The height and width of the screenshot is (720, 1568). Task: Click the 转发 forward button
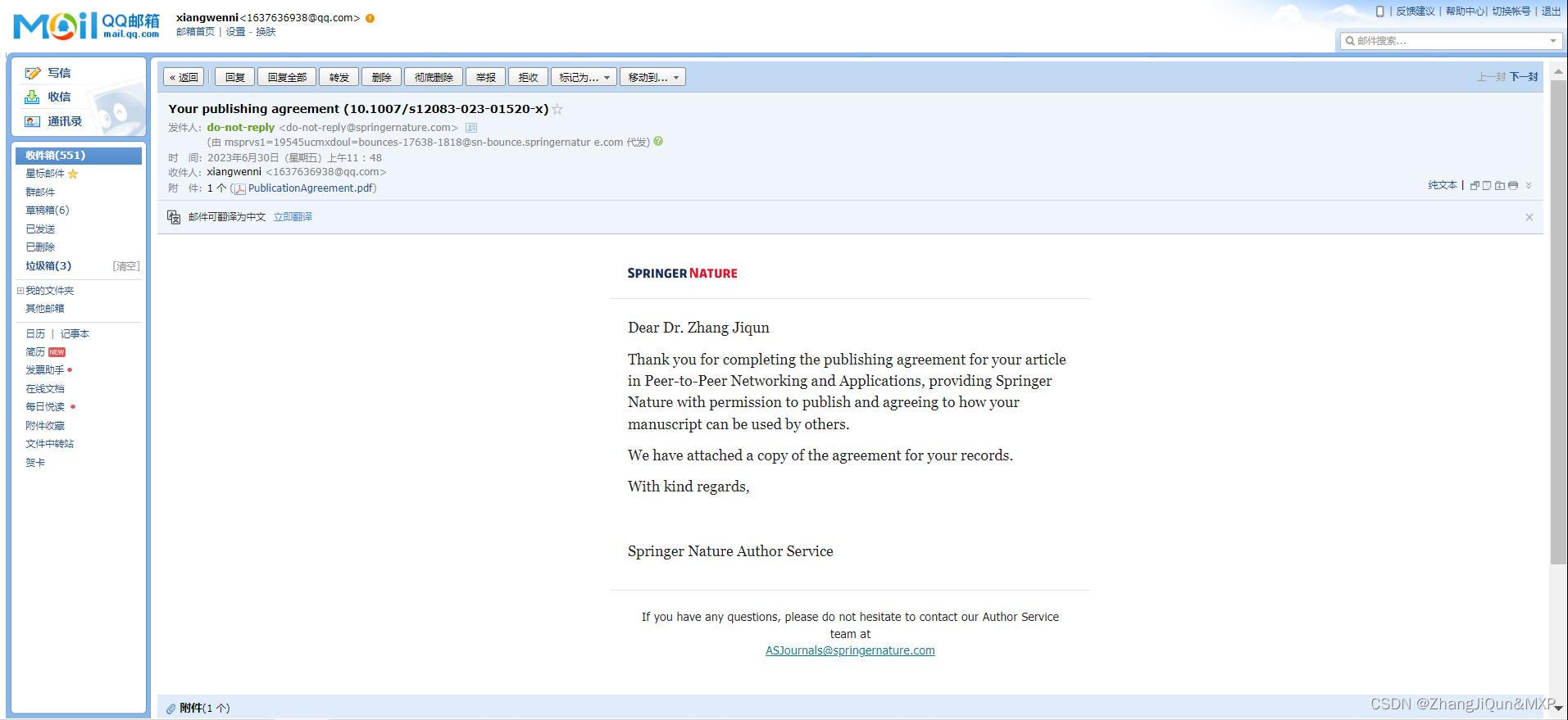tap(339, 77)
